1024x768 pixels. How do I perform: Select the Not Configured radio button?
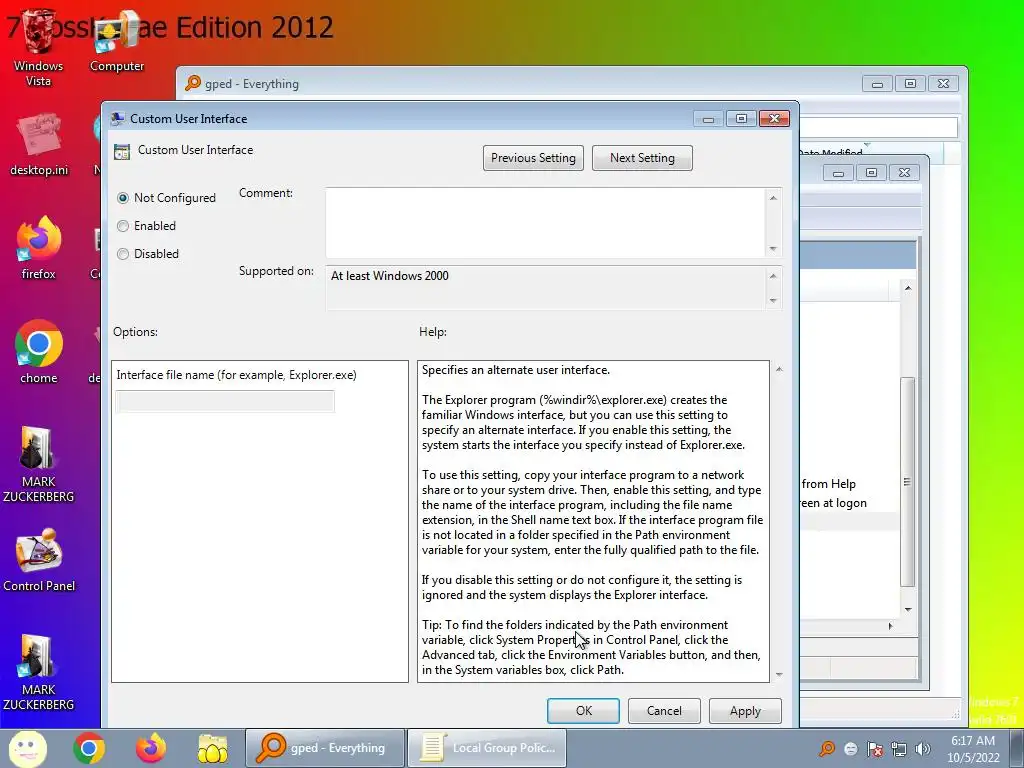click(123, 198)
